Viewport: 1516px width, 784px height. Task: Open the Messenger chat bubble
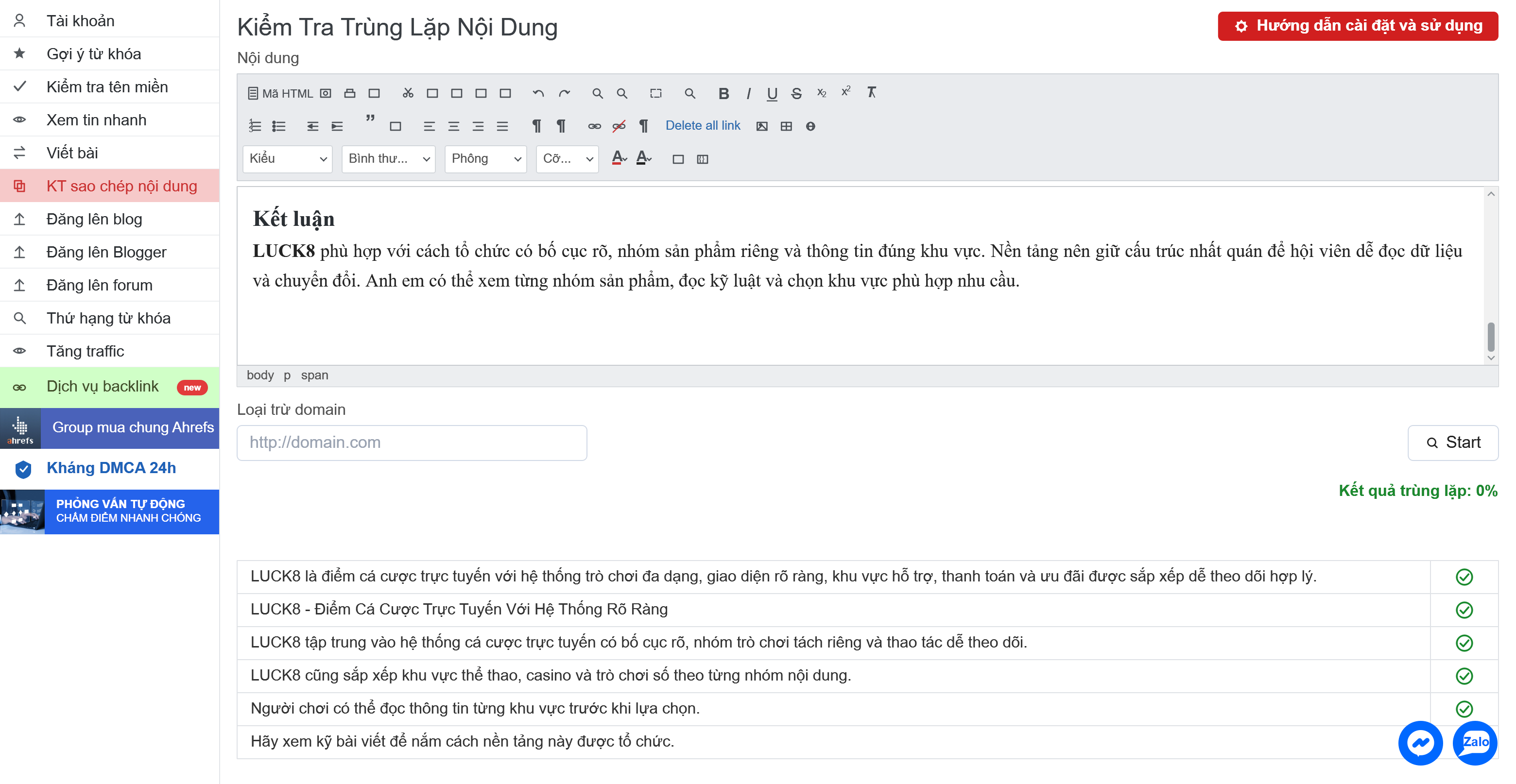(x=1420, y=743)
